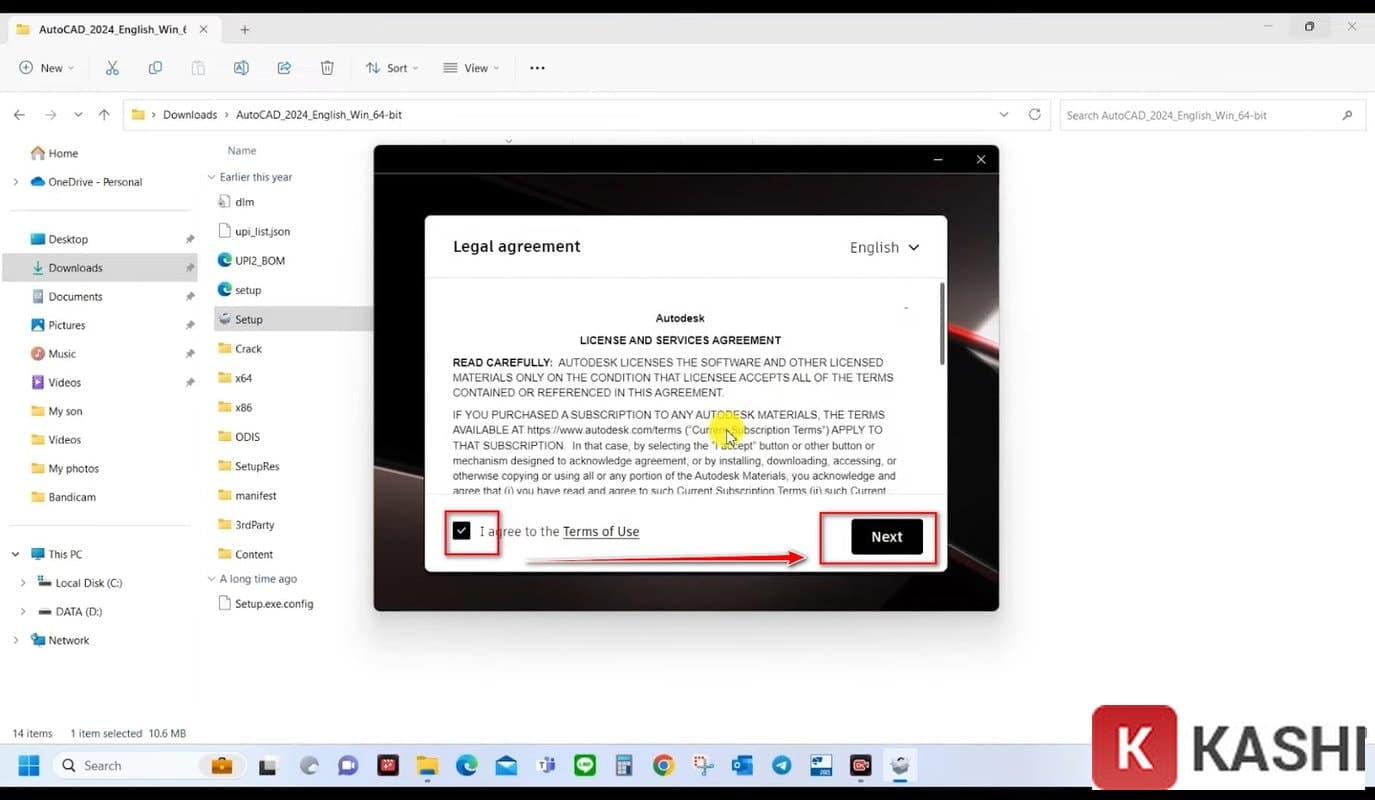1375x800 pixels.
Task: Expand the Network node
Action: pyautogui.click(x=15, y=640)
